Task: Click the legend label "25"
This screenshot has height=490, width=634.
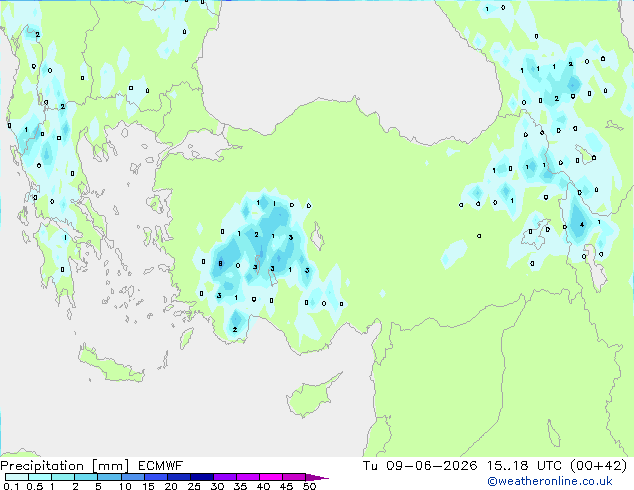Action: (194, 486)
